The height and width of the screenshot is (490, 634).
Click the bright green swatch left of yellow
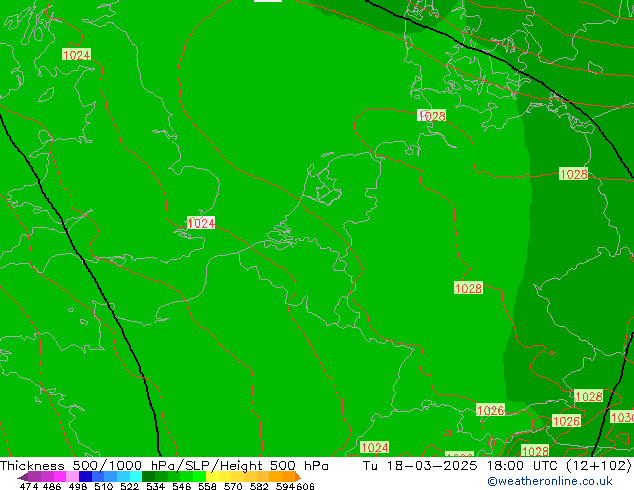point(199,476)
